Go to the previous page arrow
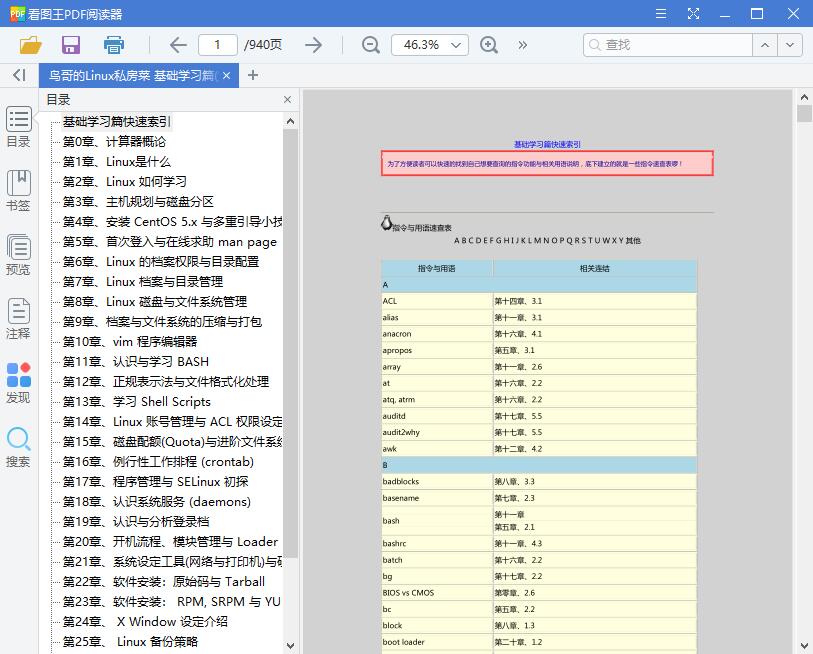This screenshot has height=654, width=813. [x=178, y=45]
